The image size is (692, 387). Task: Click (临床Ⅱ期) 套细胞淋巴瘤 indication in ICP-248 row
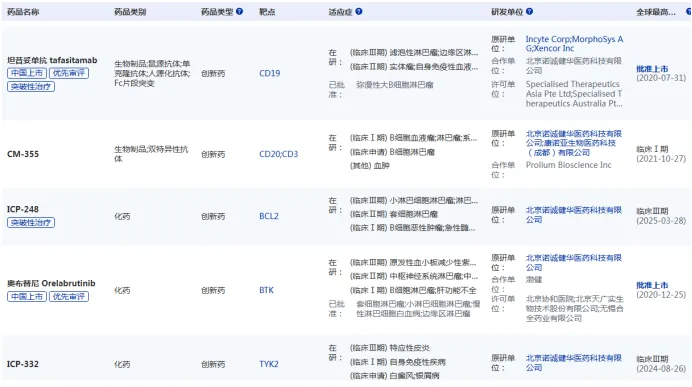pos(394,214)
